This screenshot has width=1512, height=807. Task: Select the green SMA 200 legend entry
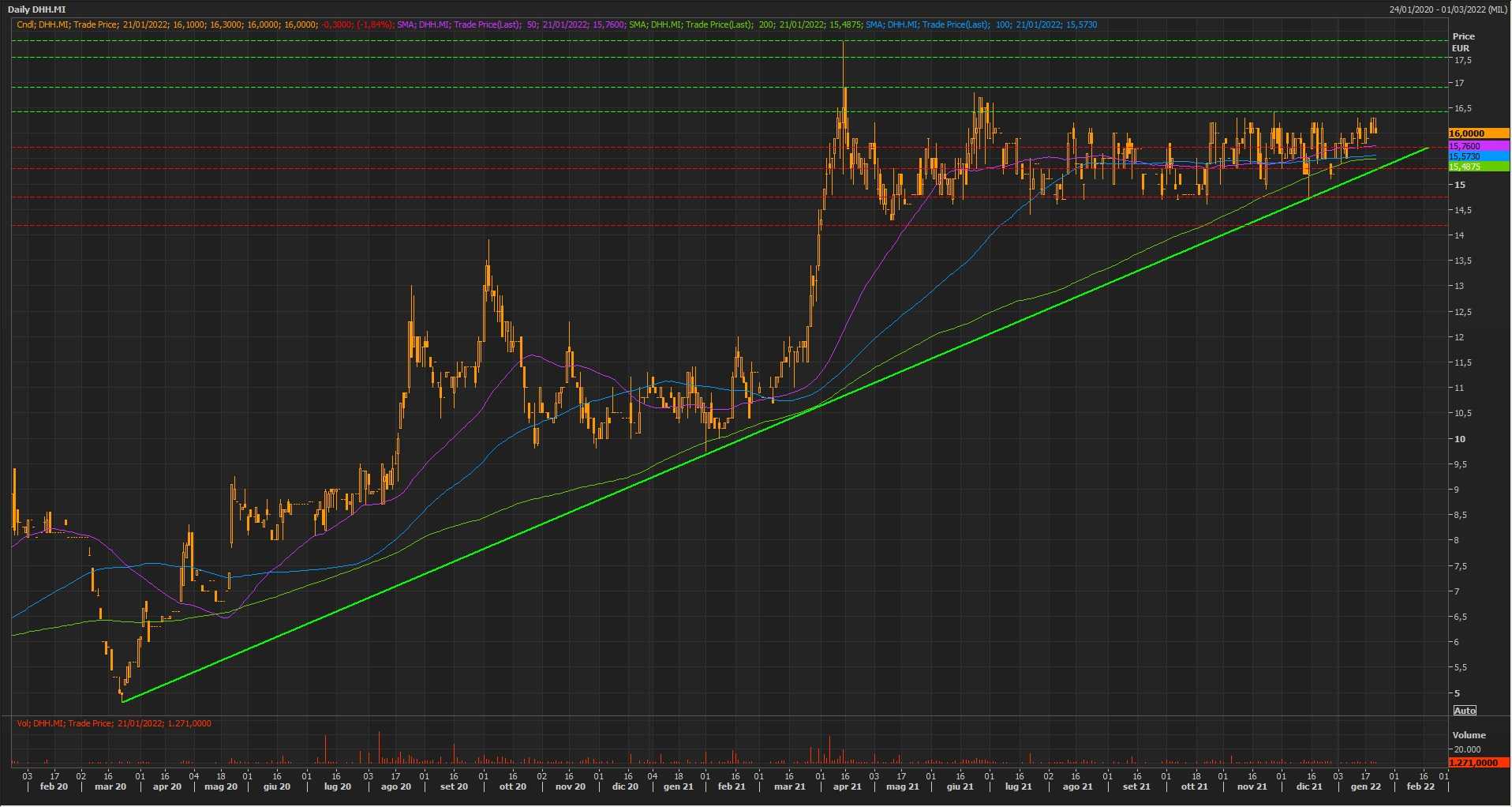(x=745, y=24)
